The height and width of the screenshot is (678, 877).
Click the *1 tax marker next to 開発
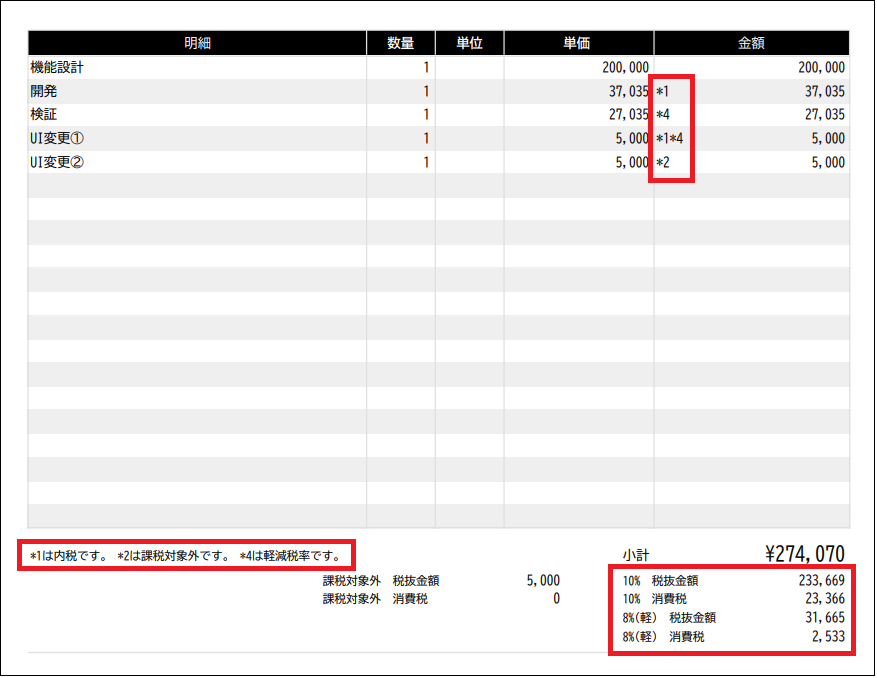pos(663,90)
